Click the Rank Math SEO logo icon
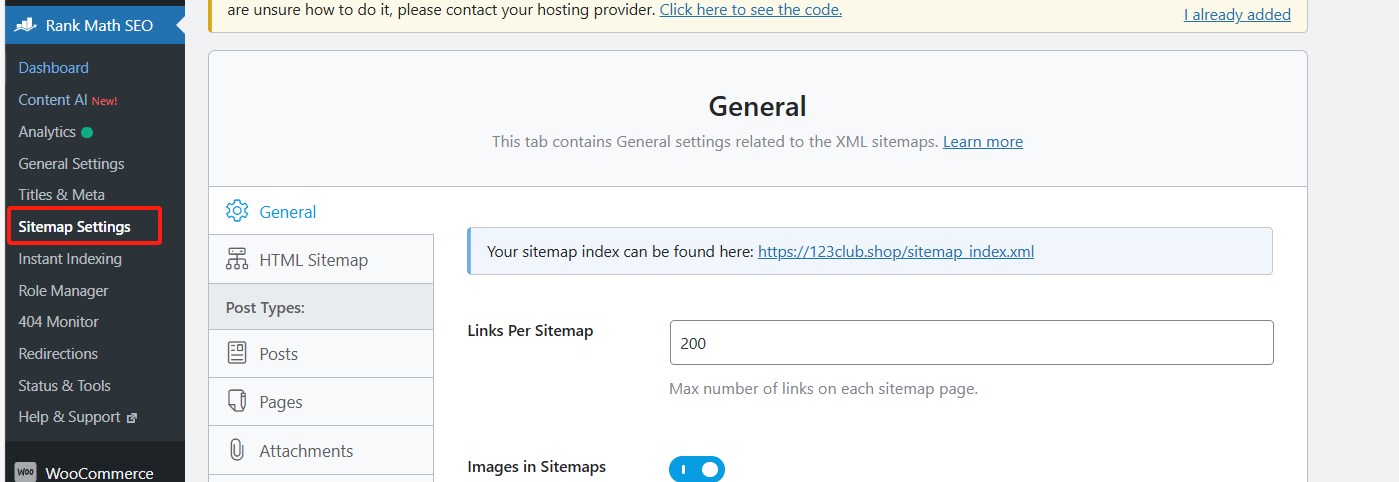Image resolution: width=1399 pixels, height=482 pixels. coord(27,25)
